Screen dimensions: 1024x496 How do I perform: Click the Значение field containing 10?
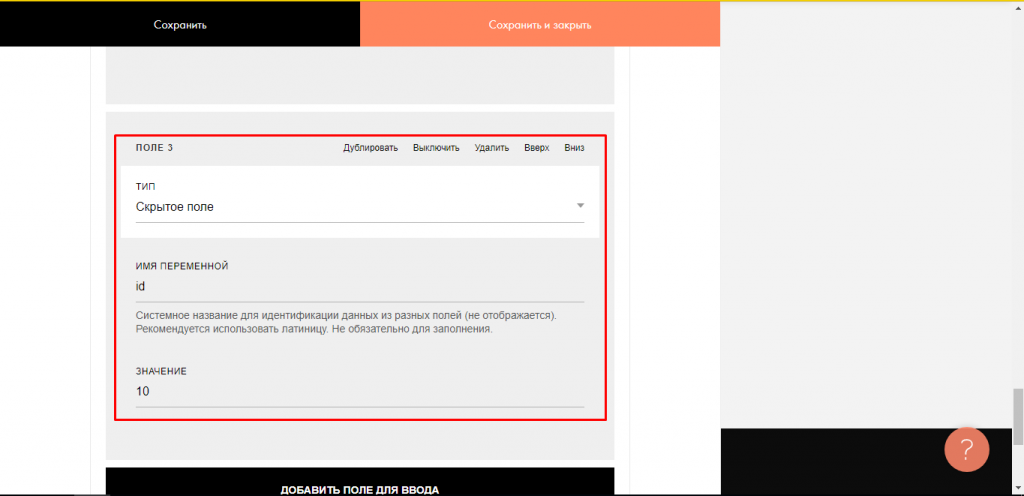tap(360, 391)
